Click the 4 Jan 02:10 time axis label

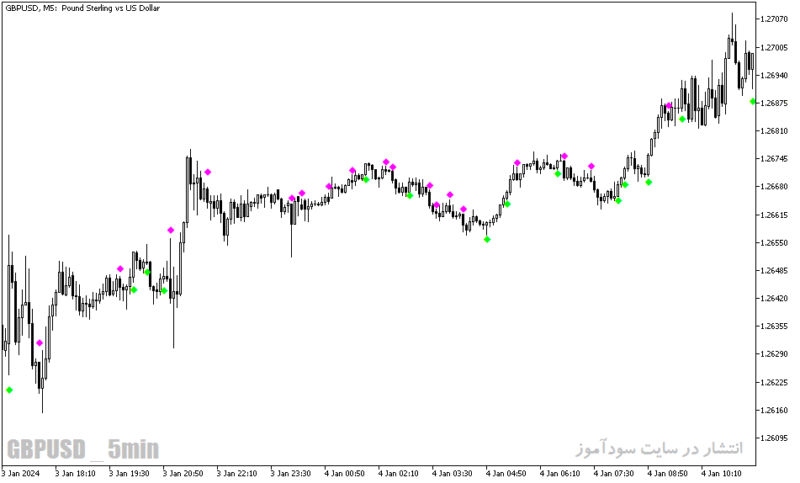(398, 474)
